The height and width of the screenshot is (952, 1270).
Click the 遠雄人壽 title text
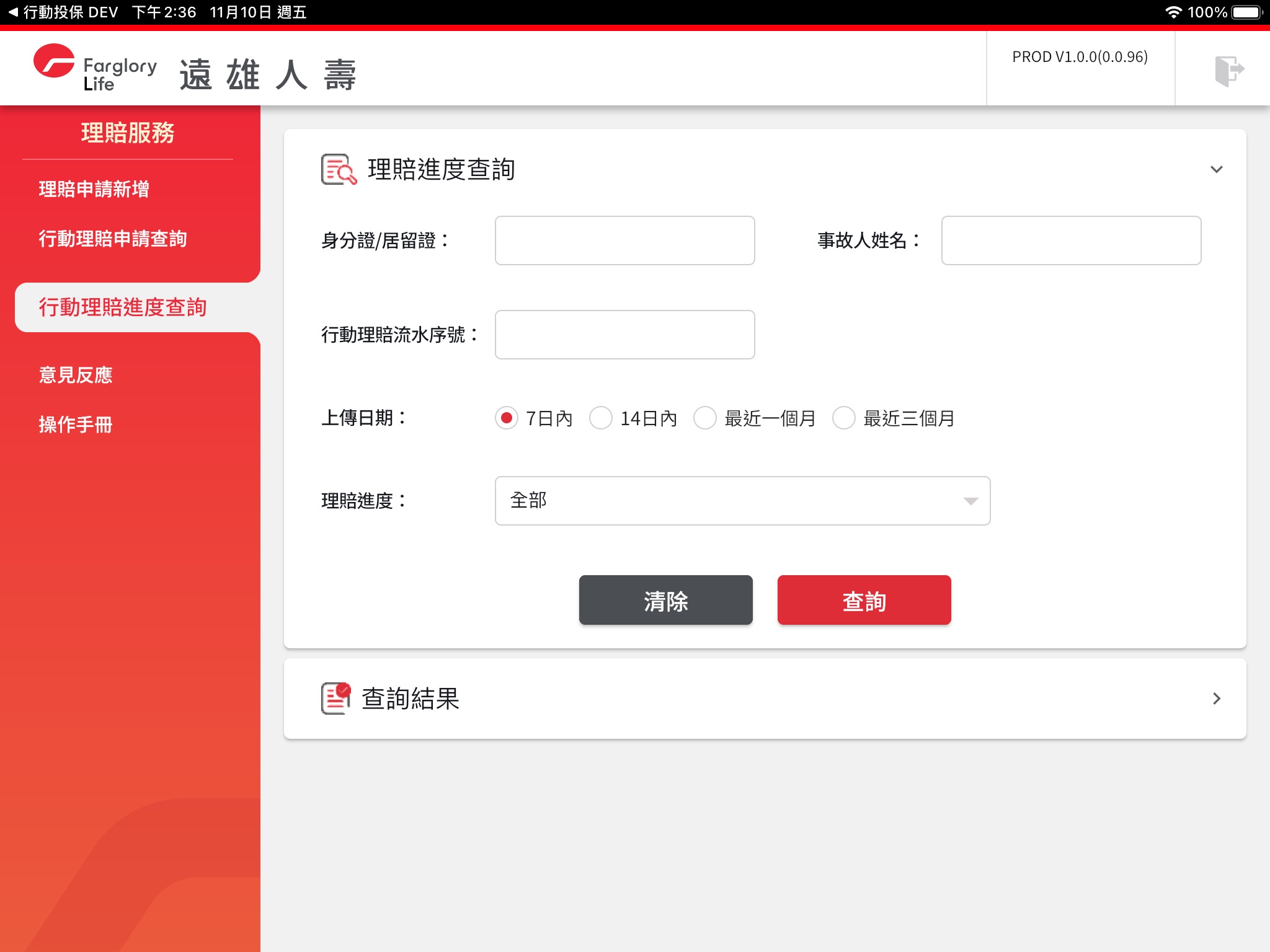click(268, 75)
